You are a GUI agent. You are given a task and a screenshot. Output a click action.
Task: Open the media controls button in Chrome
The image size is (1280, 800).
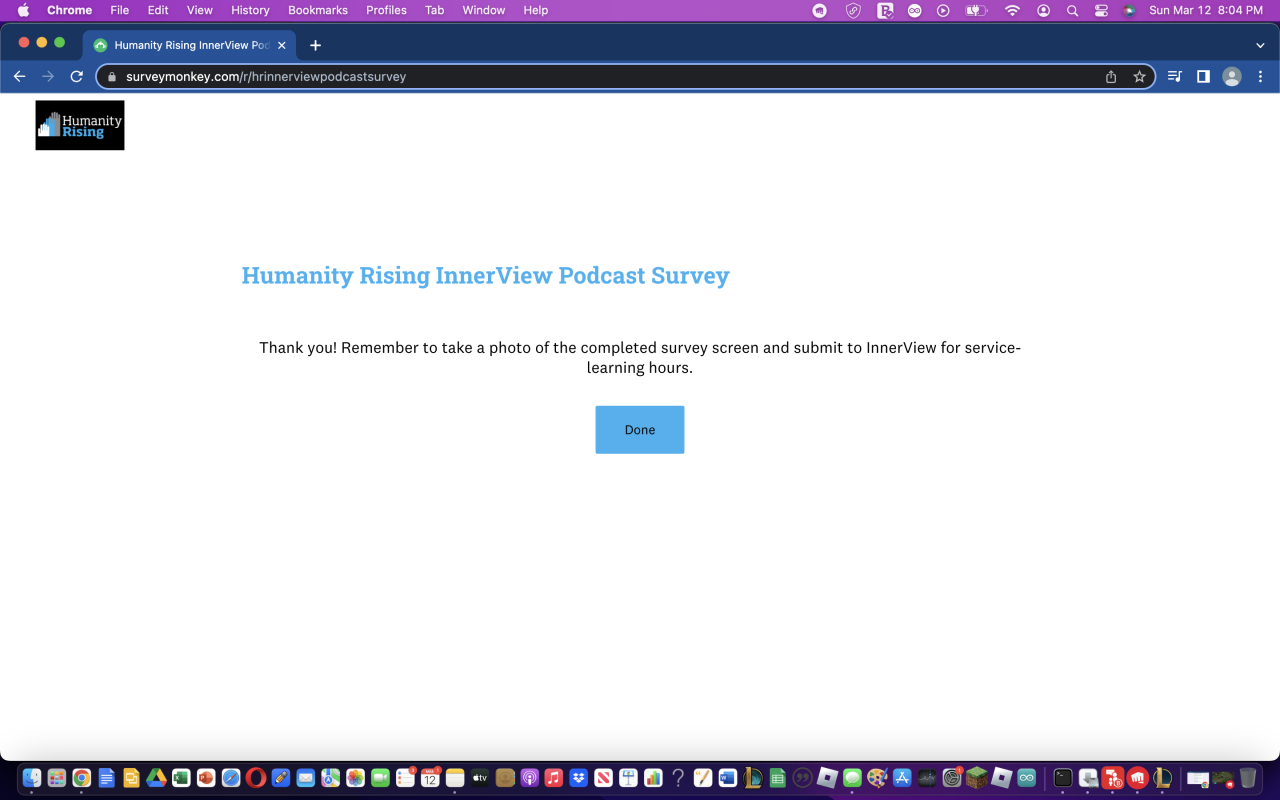1175,77
